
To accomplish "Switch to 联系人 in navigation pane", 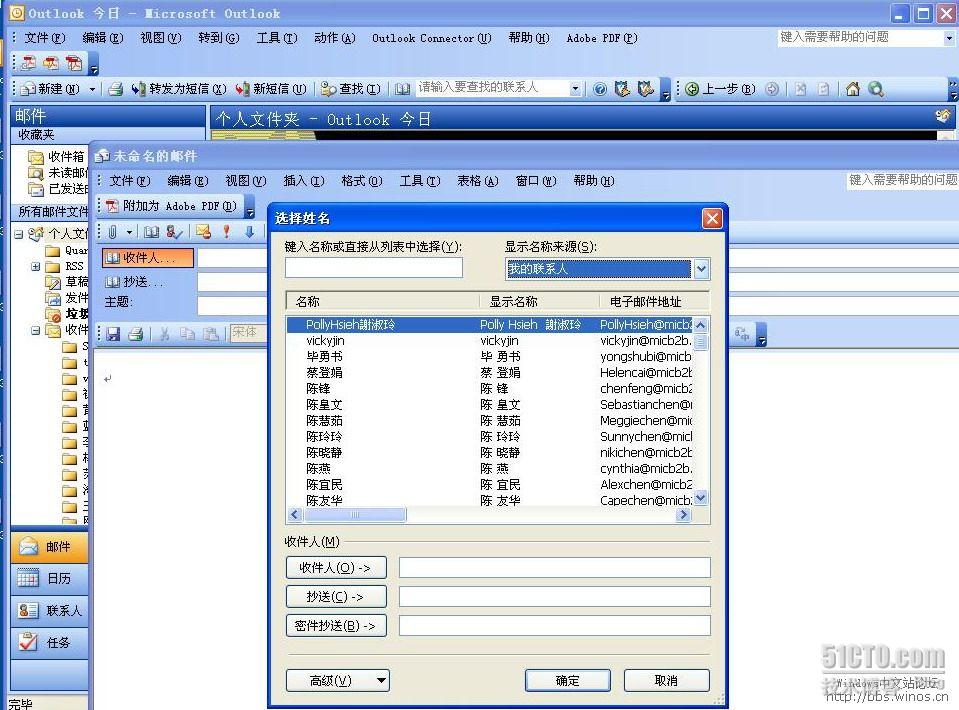I will tap(49, 610).
